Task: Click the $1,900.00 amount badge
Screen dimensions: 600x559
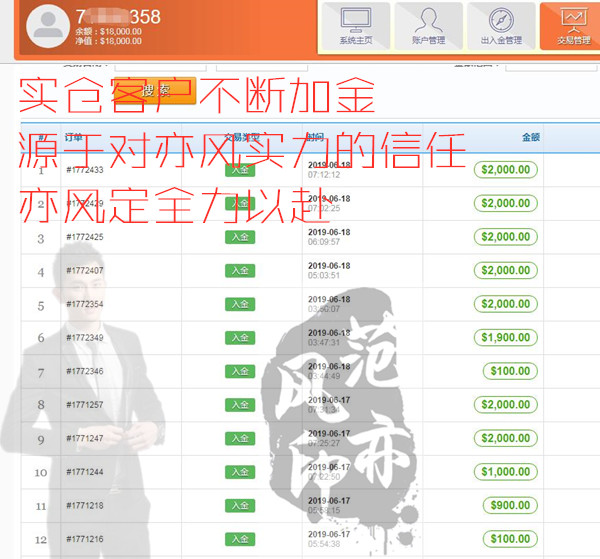Action: click(x=506, y=338)
